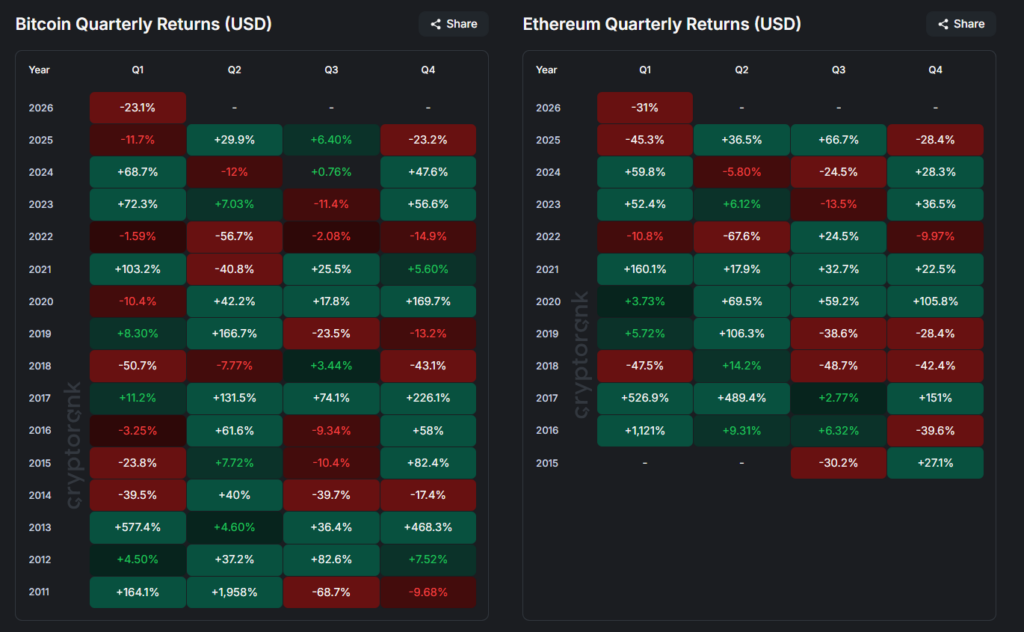
Task: Select the 2026 year row label in Ethereum table
Action: (547, 108)
